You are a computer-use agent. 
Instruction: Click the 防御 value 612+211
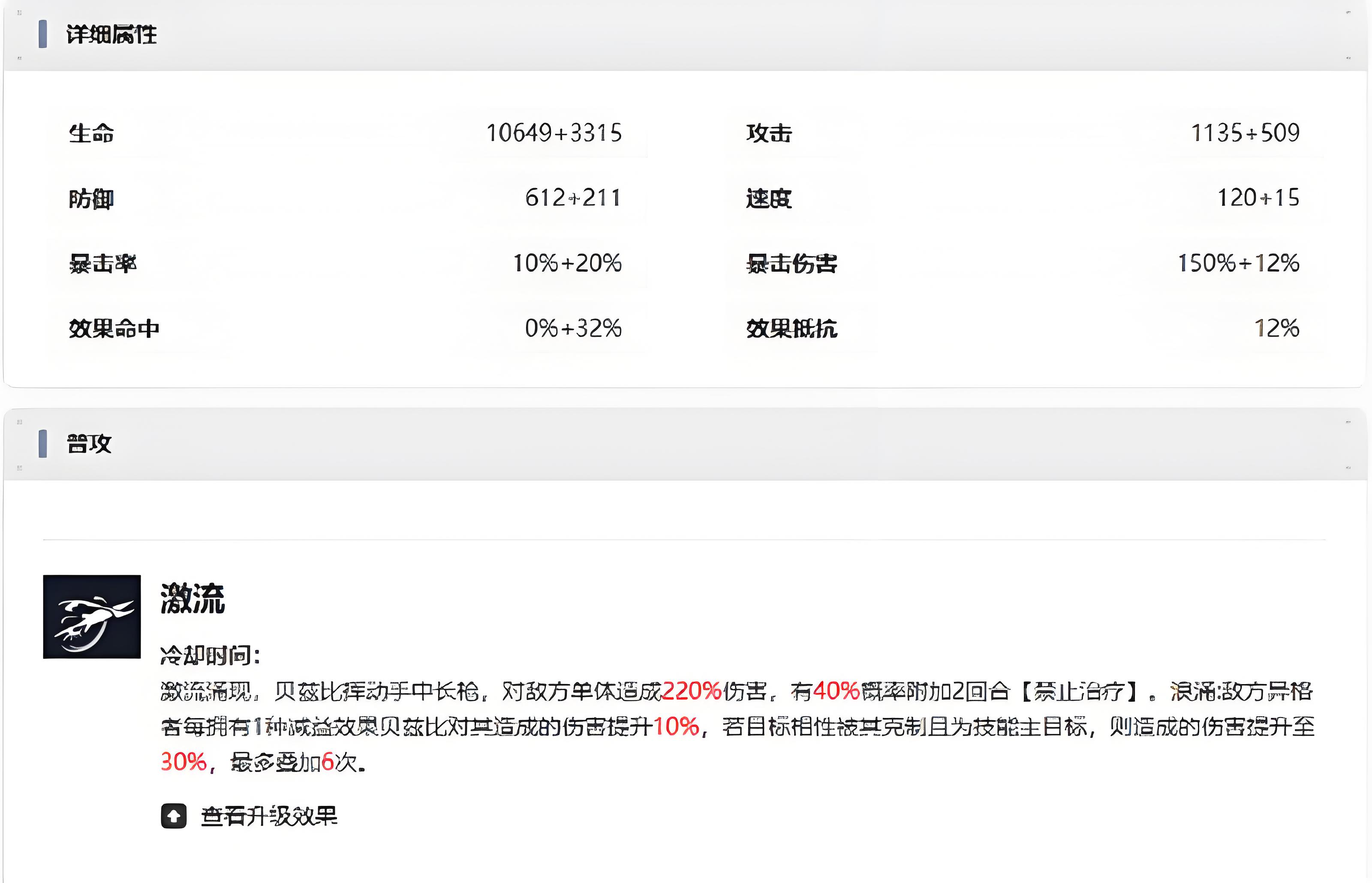pyautogui.click(x=573, y=198)
